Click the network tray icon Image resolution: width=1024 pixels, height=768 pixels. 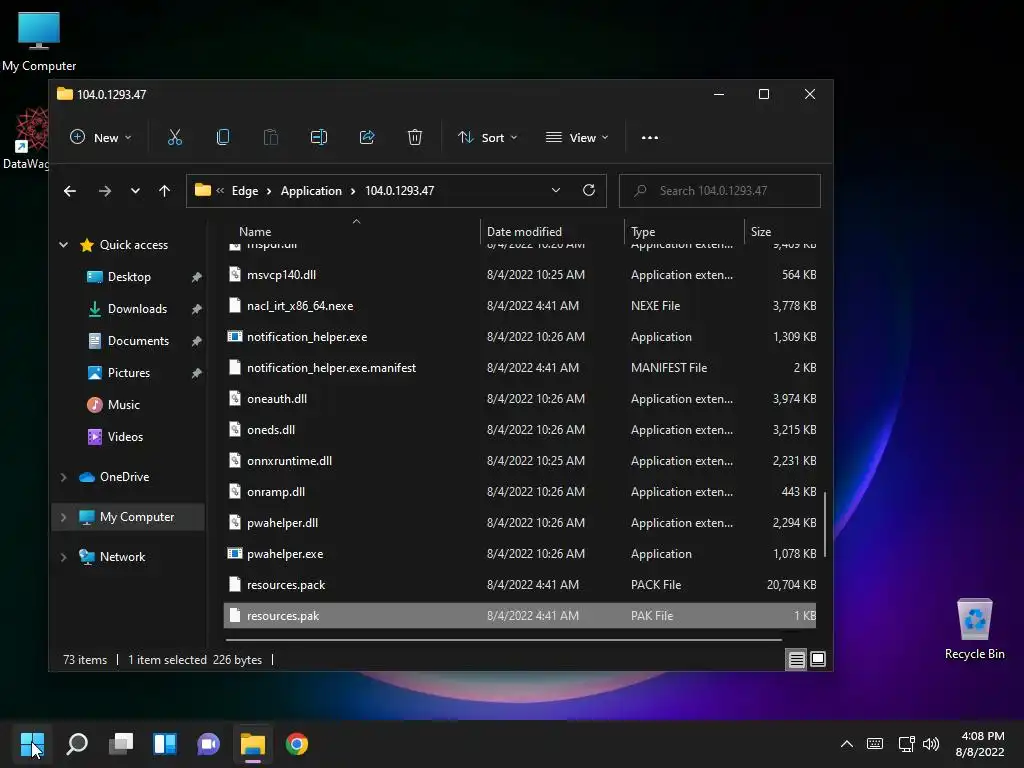tap(906, 744)
